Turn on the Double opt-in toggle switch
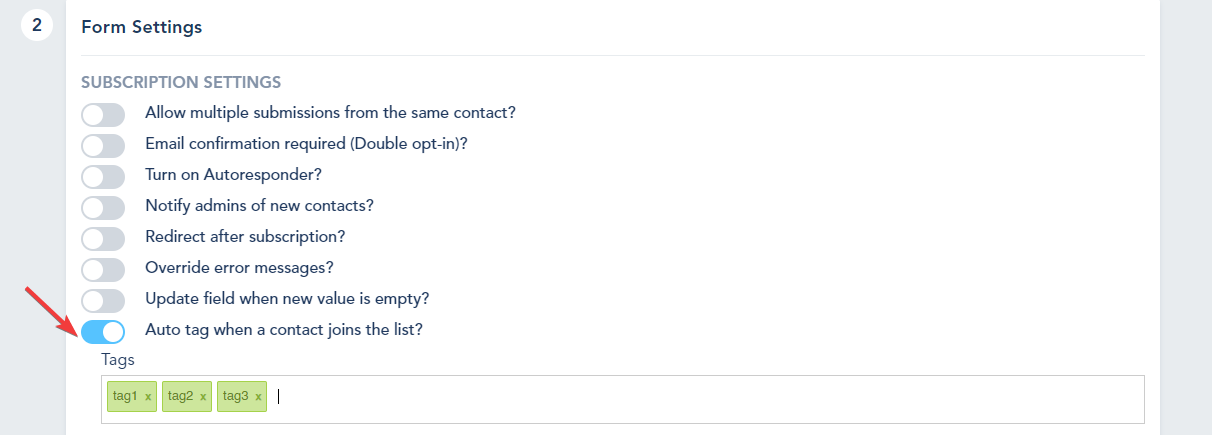 [x=103, y=146]
